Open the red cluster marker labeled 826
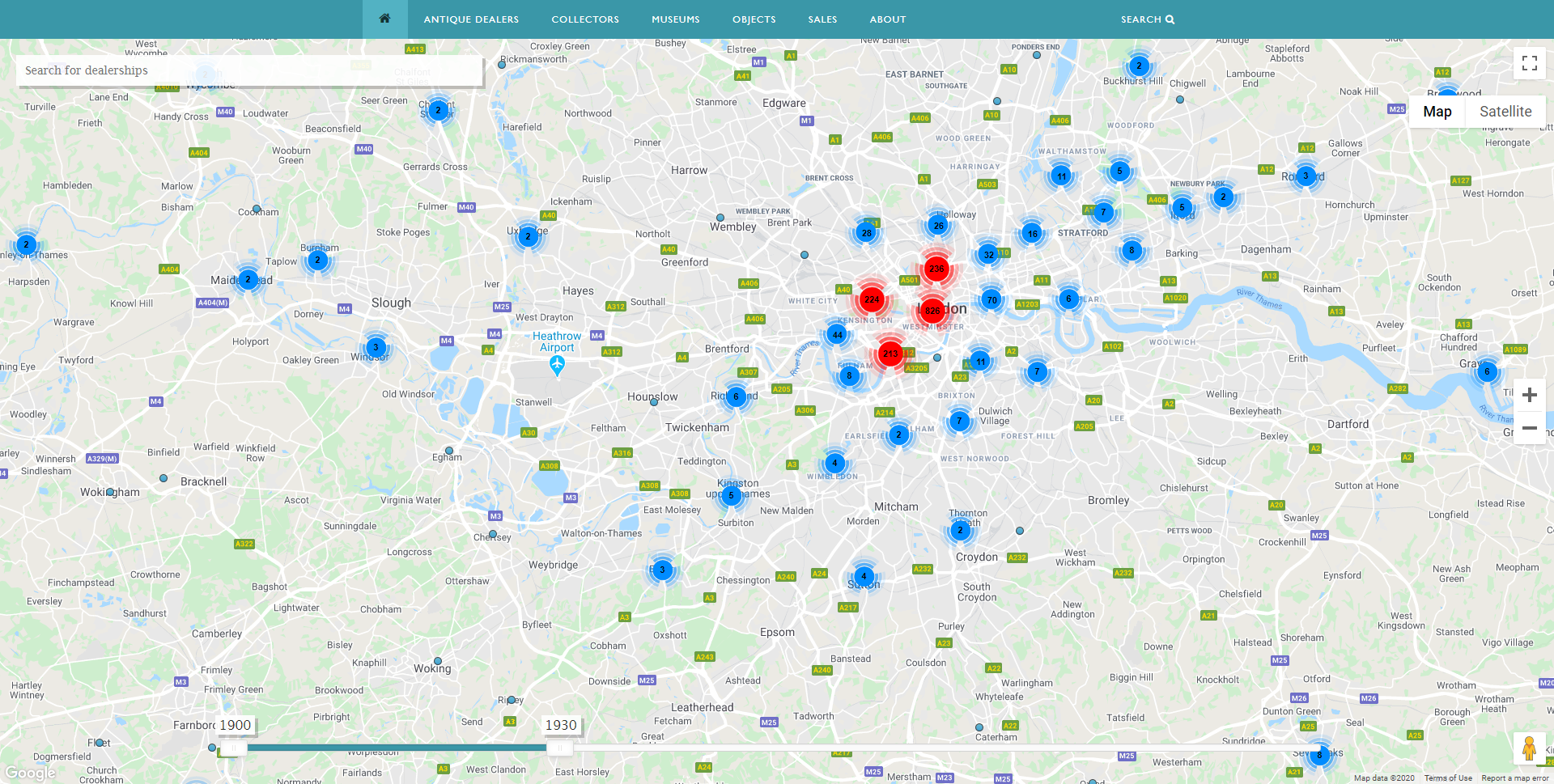This screenshot has height=784, width=1554. [932, 311]
